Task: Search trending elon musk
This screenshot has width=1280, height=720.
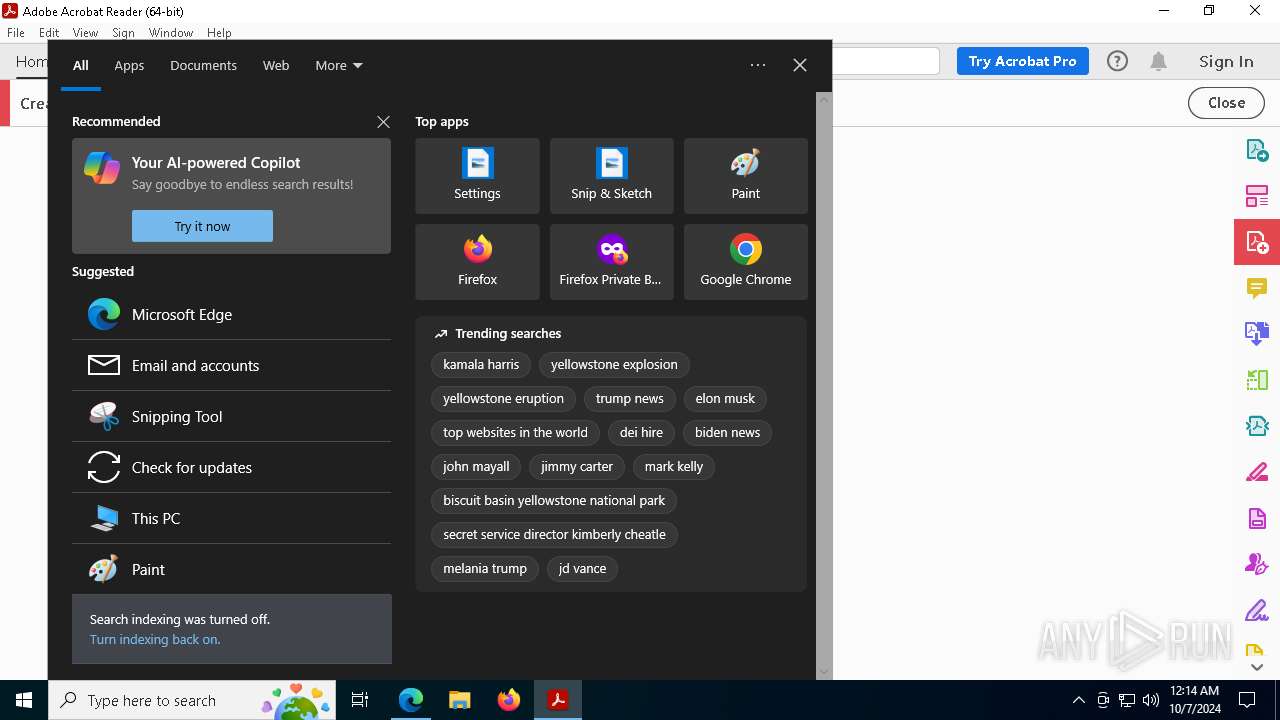Action: pyautogui.click(x=725, y=399)
